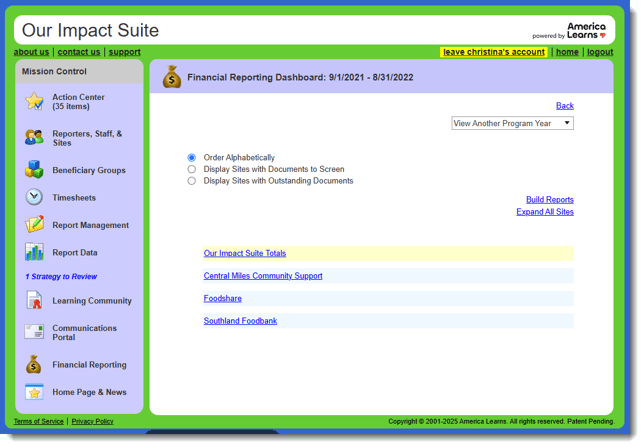Go to the support page in top navigation
This screenshot has width=644, height=448.
click(125, 52)
